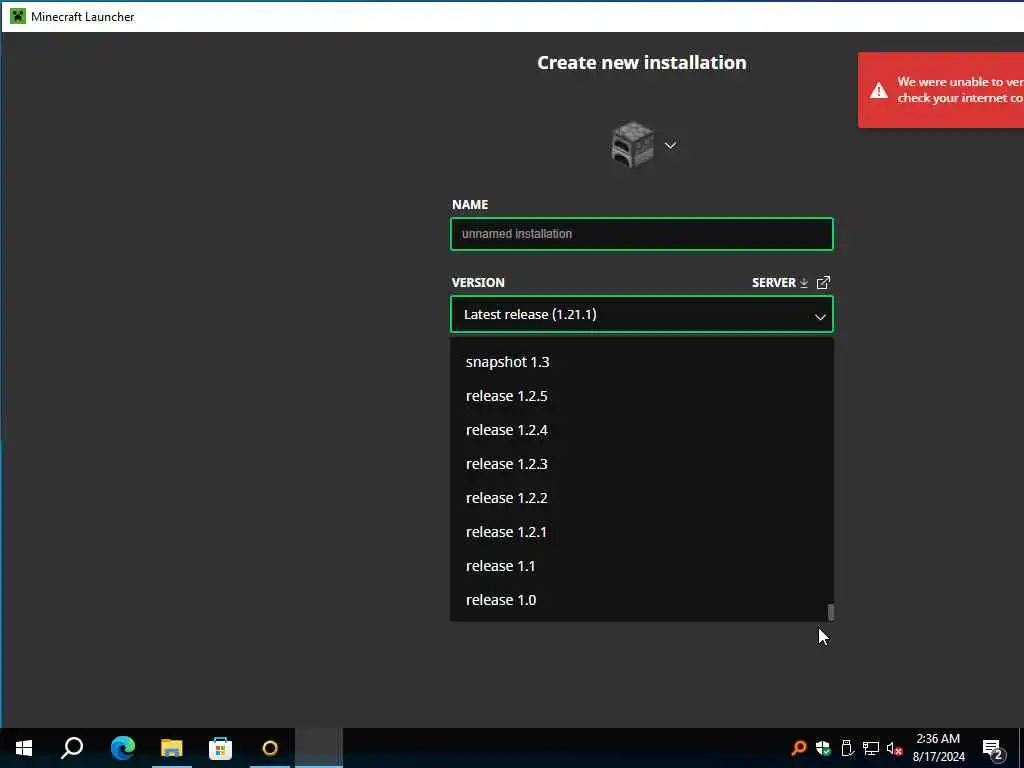Click the Minecraft Launcher creeper title icon
Viewport: 1024px width, 768px height.
pos(18,16)
